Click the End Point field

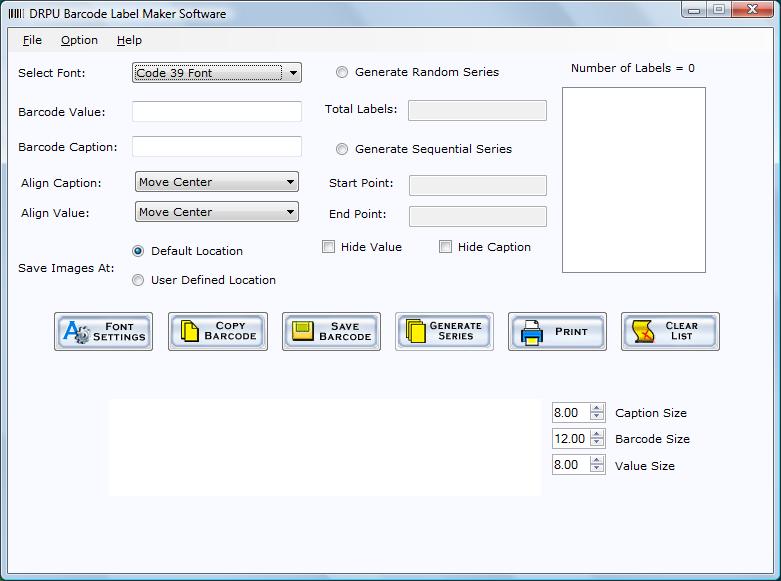[x=478, y=216]
